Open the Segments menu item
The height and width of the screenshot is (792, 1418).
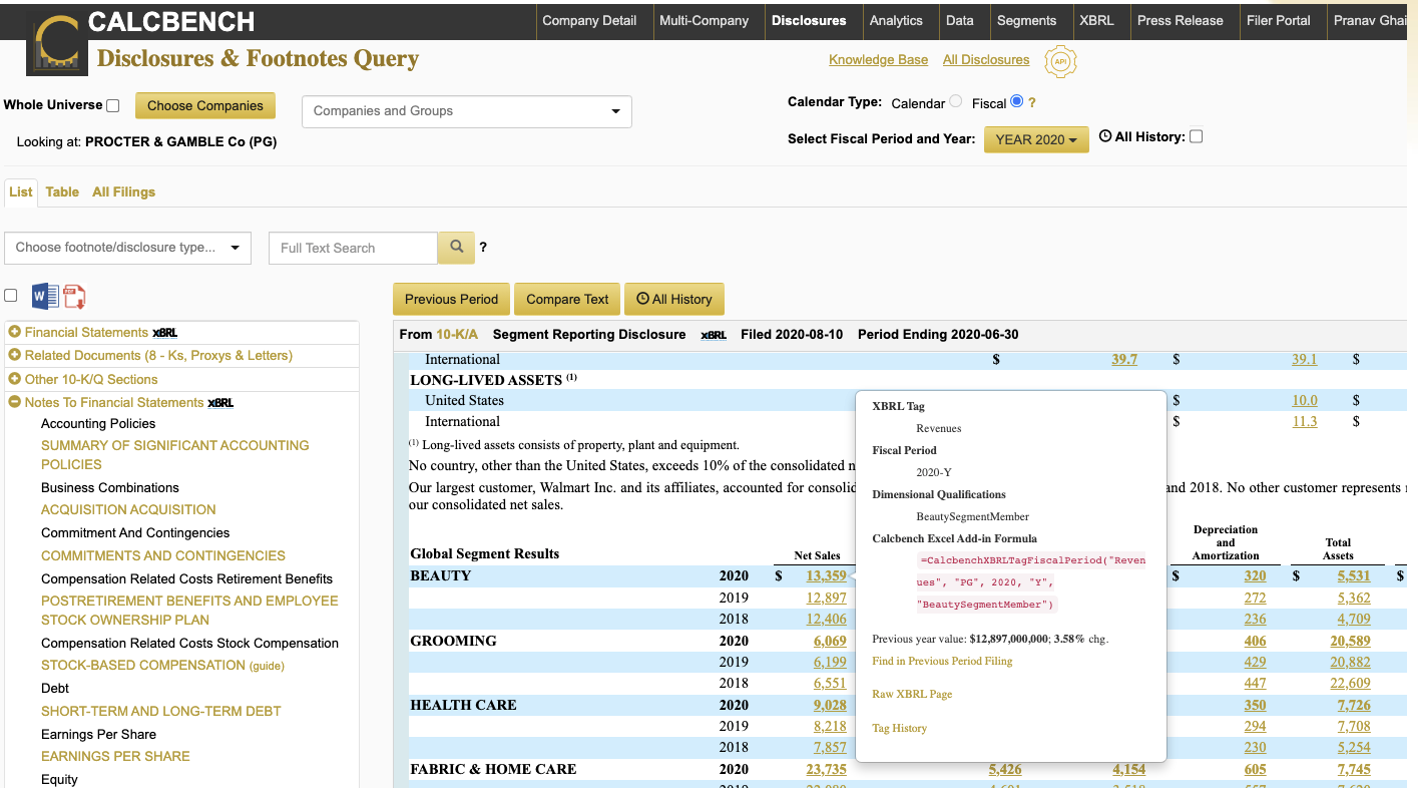point(1026,20)
